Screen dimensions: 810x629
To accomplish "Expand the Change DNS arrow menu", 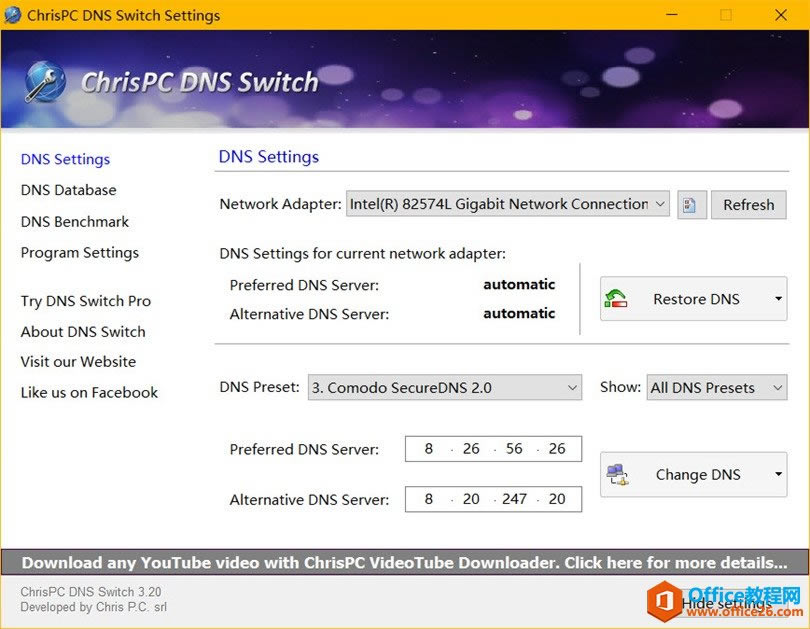I will coord(777,474).
